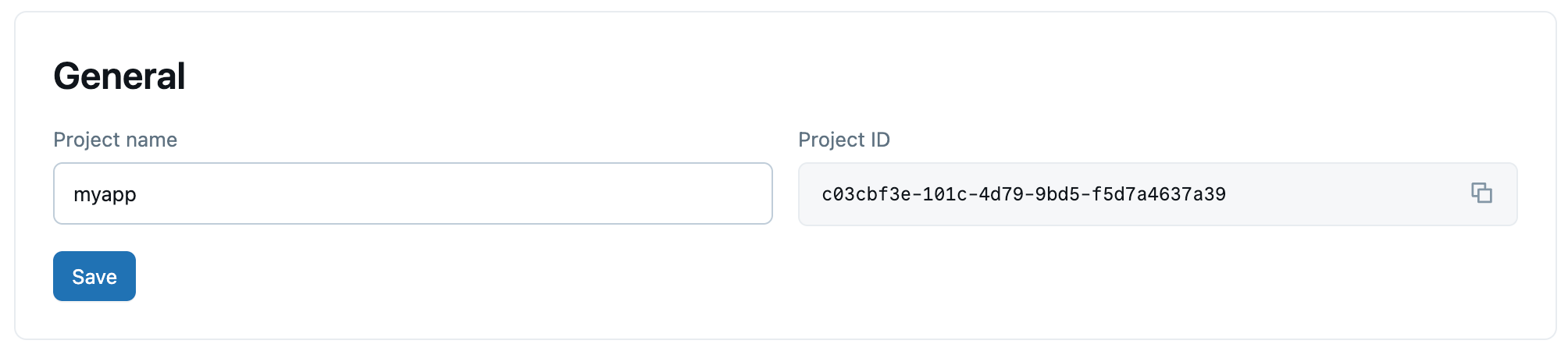This screenshot has width=1568, height=351.
Task: Select the c03cbf3e-101c project ID text
Action: tap(1023, 194)
